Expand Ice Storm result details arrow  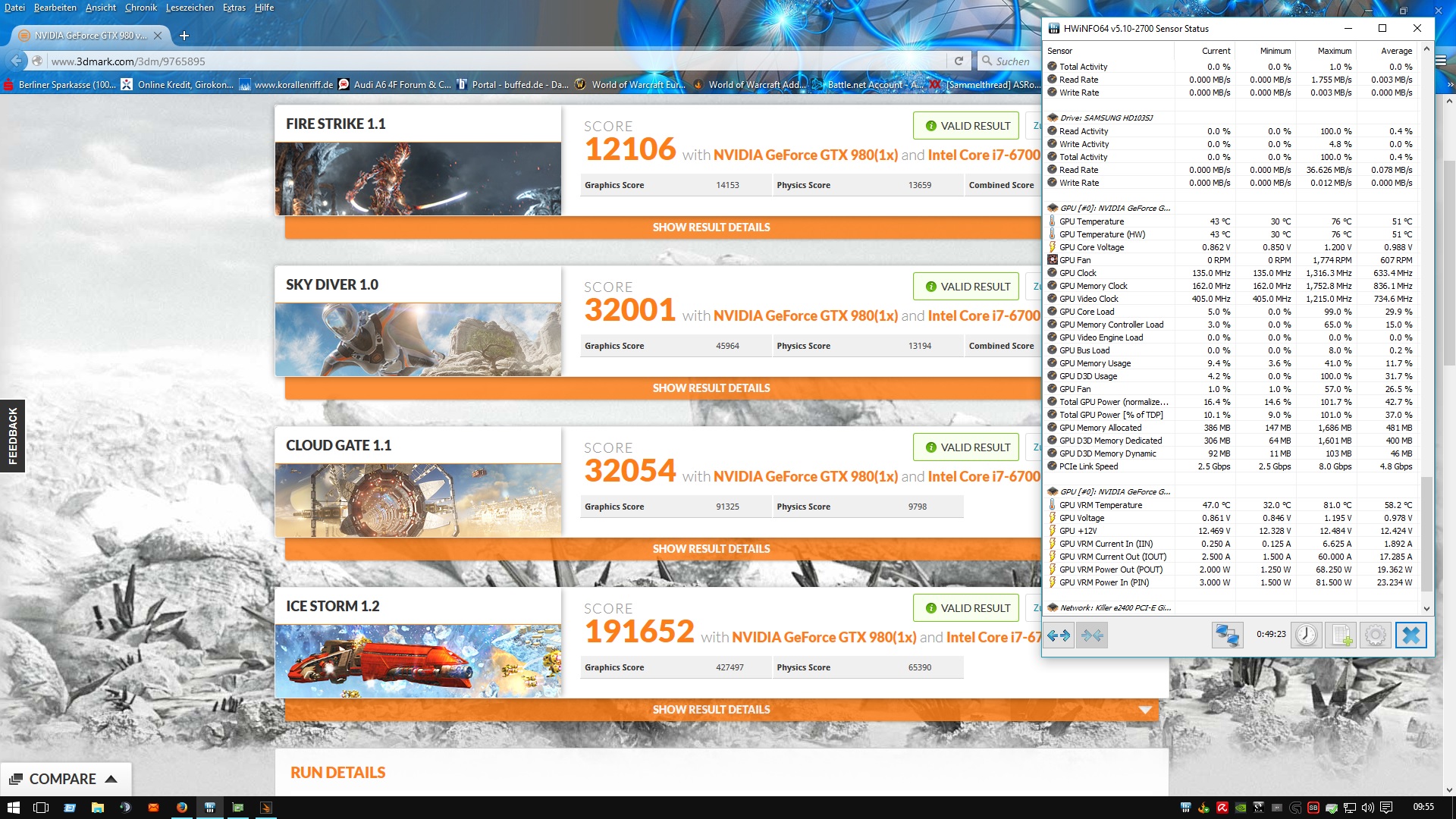(x=1145, y=710)
